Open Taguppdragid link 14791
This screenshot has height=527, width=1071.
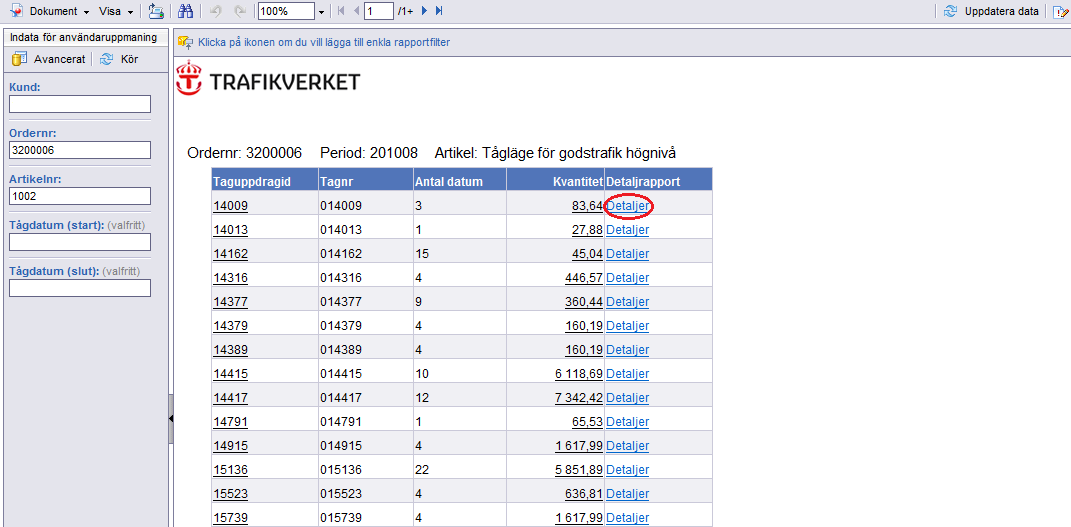click(230, 422)
